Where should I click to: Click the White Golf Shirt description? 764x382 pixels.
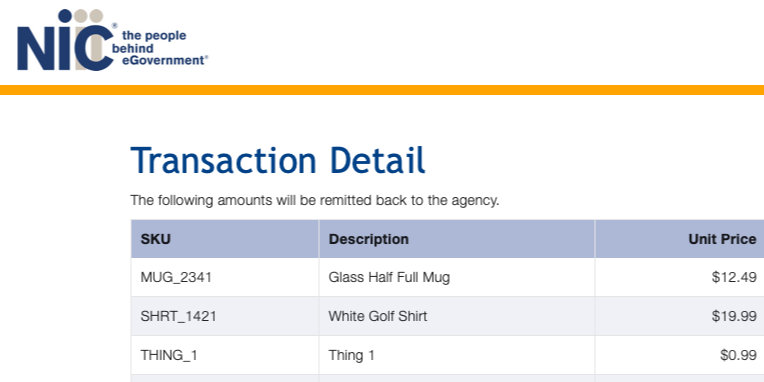click(378, 316)
